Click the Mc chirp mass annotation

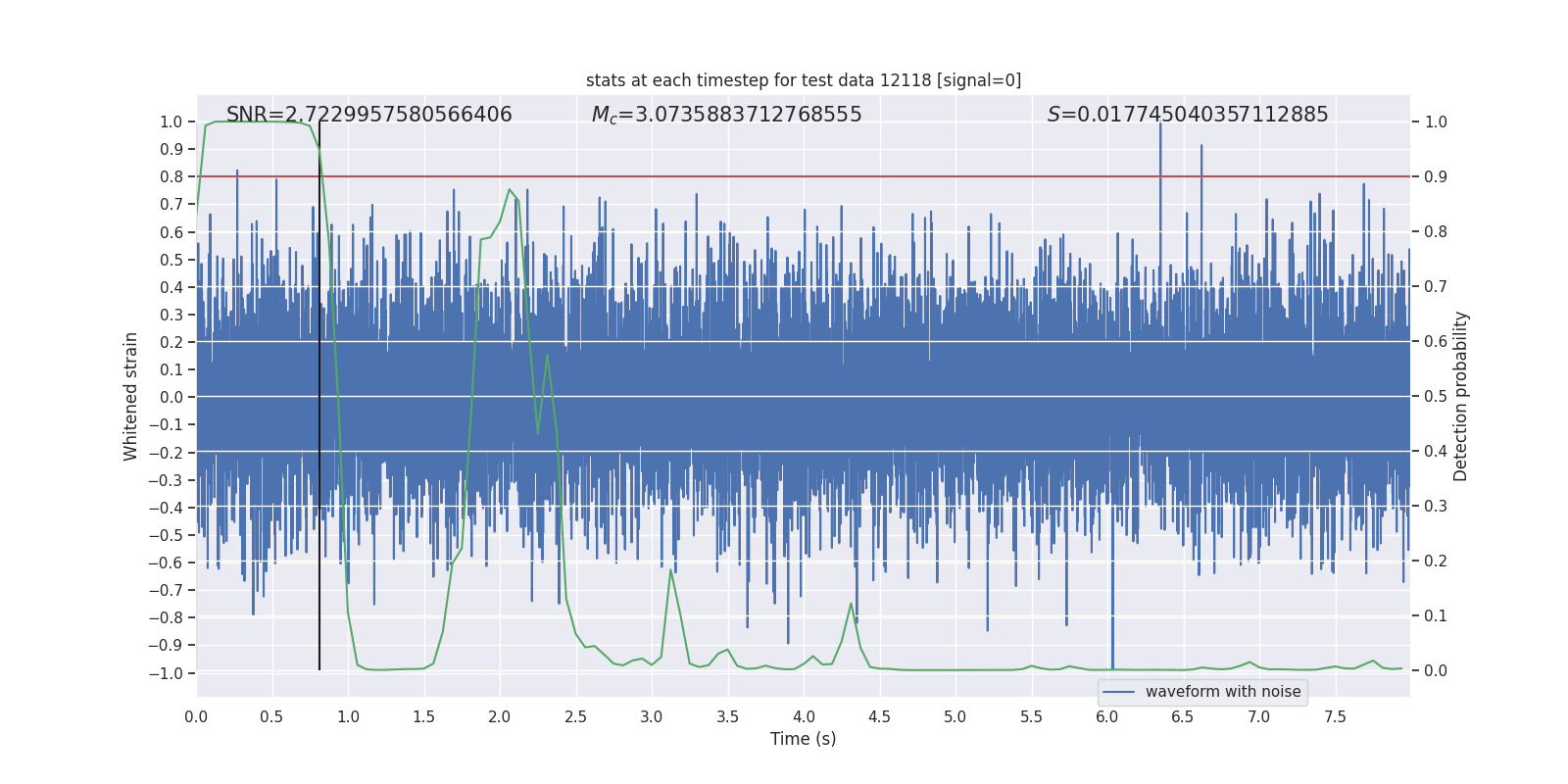[726, 115]
